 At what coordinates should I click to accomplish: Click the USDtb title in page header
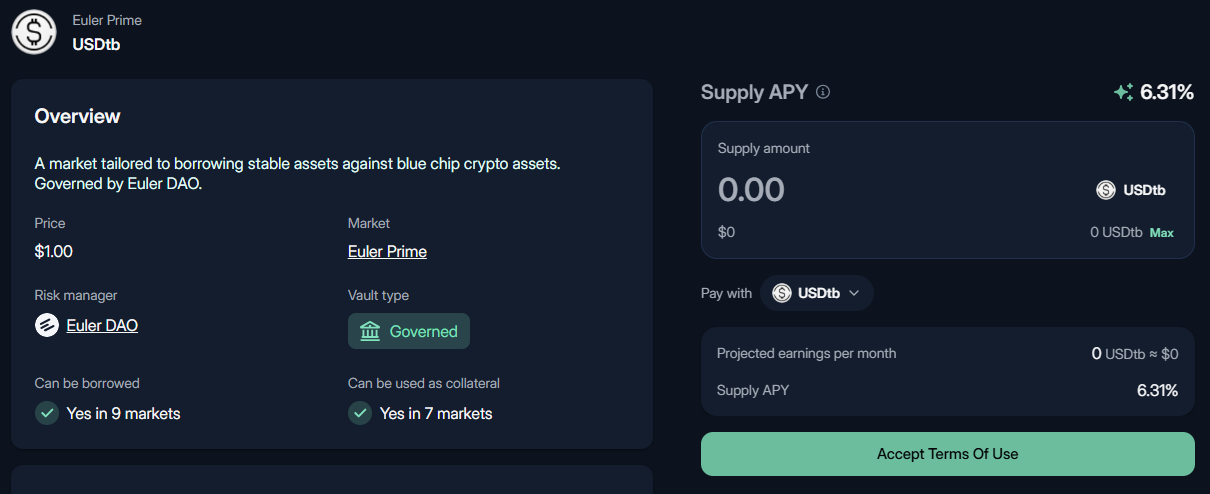(97, 45)
